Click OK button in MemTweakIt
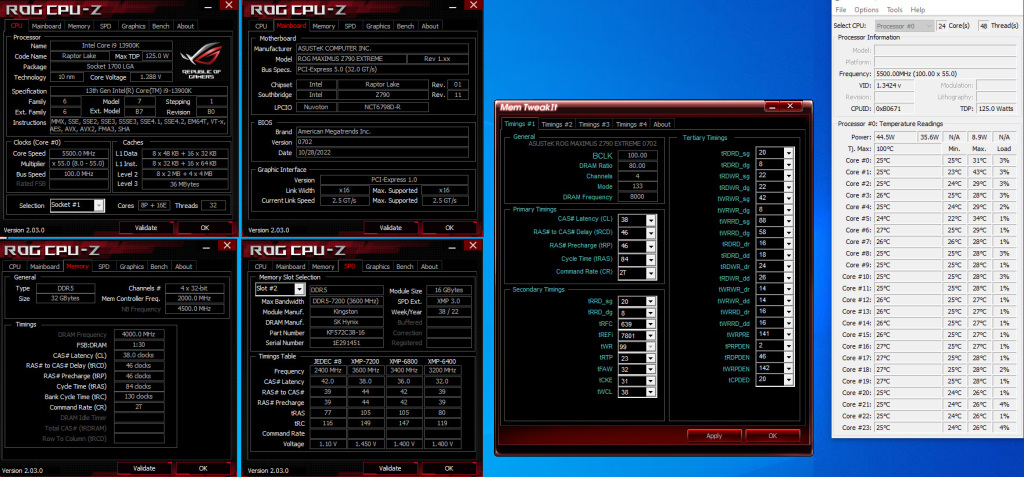 coord(773,436)
